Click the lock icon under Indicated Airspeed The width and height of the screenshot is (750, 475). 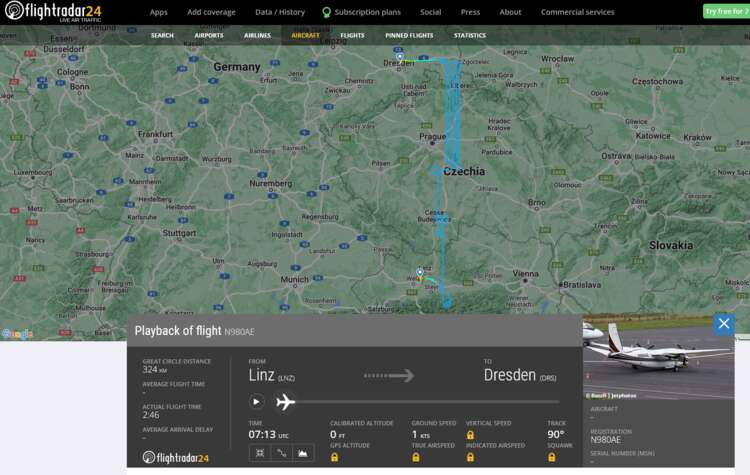point(470,457)
